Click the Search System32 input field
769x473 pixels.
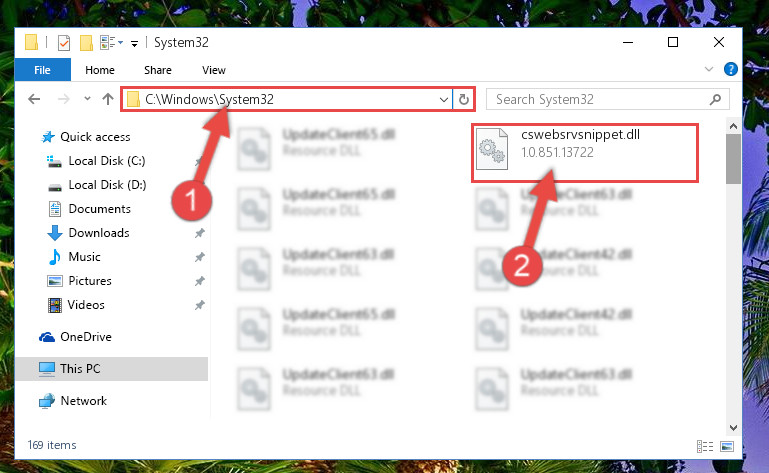tap(598, 100)
